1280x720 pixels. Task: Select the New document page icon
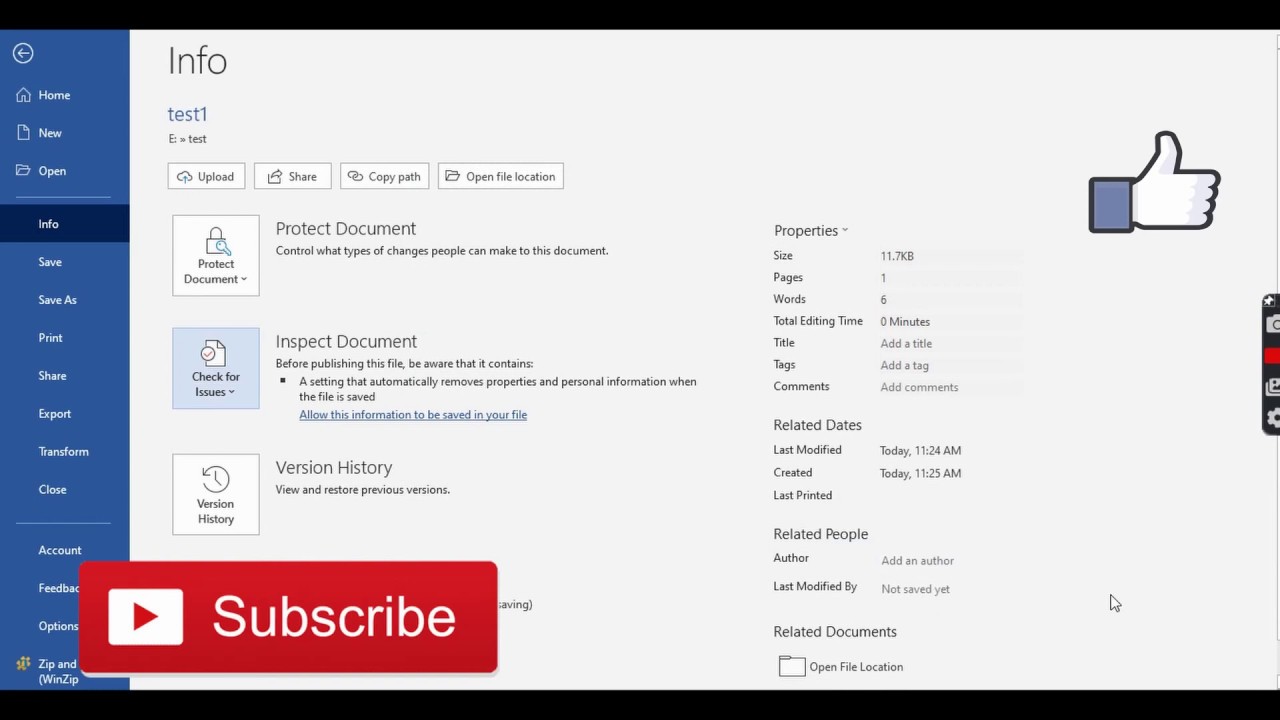tap(23, 133)
